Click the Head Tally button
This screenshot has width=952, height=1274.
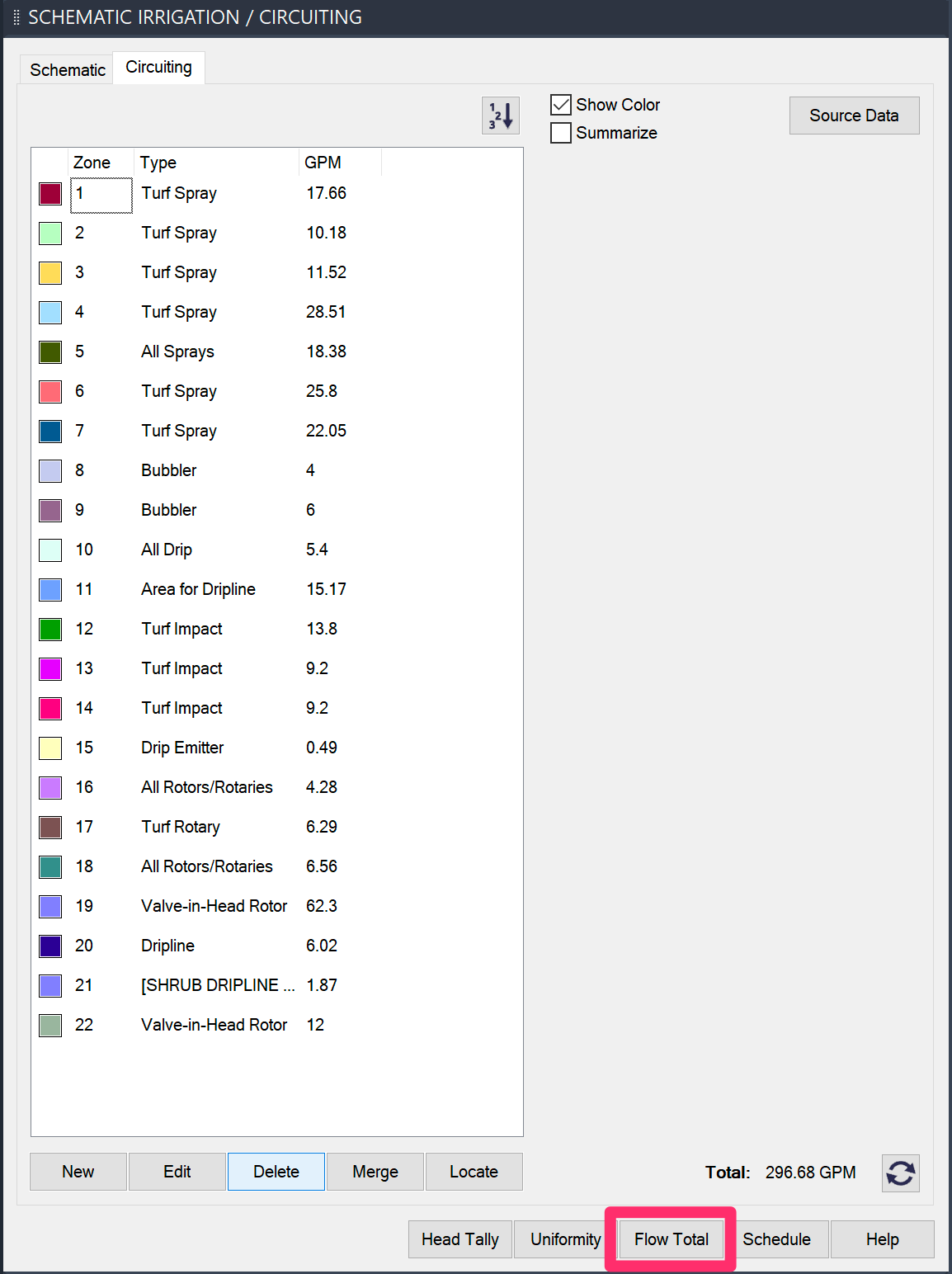point(460,1239)
